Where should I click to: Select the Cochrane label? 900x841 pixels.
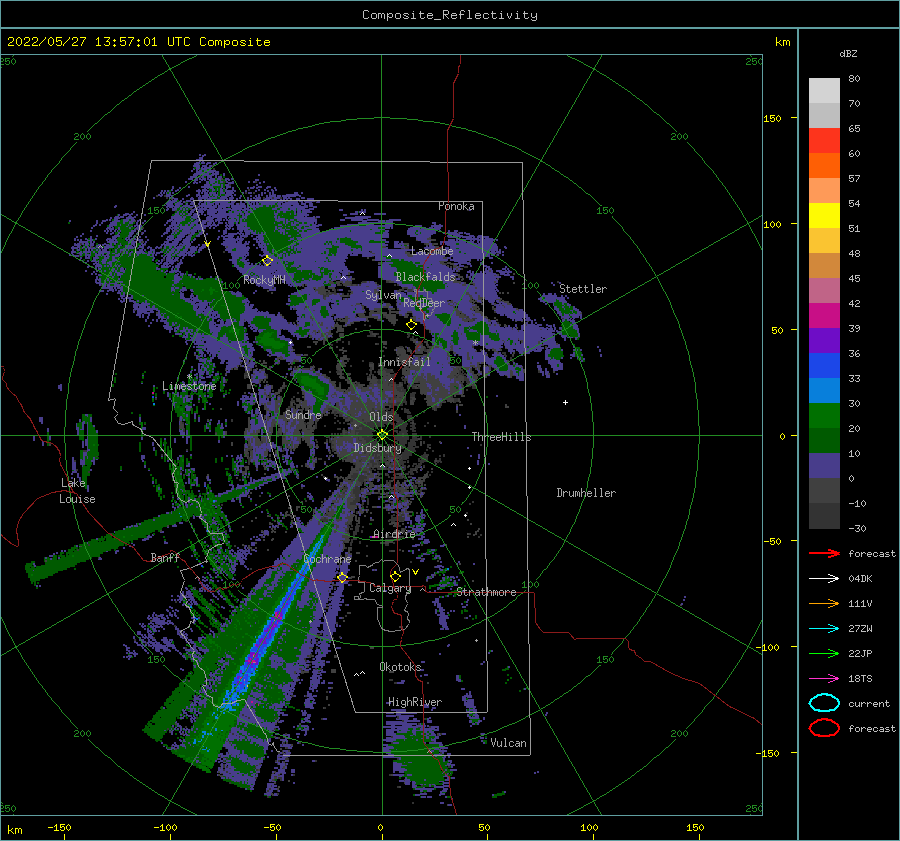pyautogui.click(x=327, y=559)
